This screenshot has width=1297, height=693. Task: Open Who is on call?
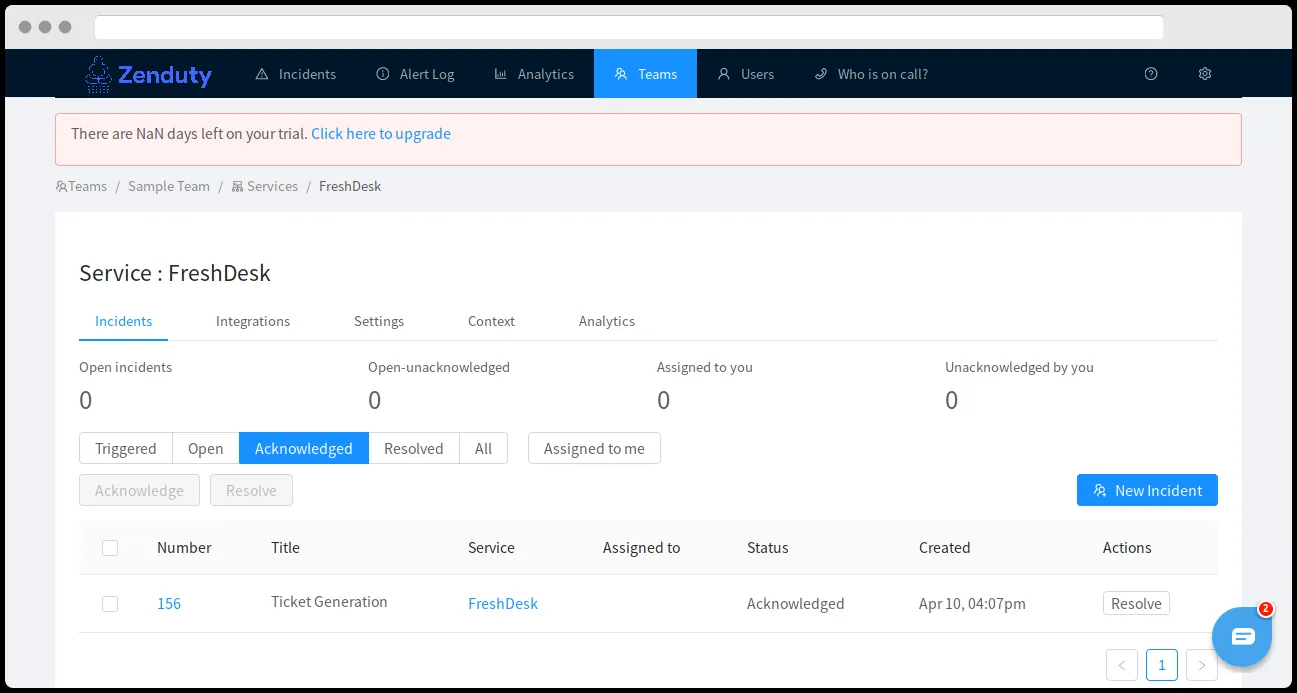[871, 74]
